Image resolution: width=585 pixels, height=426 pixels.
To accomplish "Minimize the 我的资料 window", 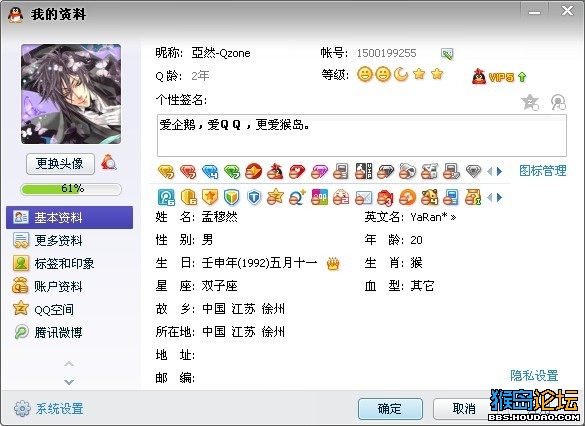I will (534, 12).
